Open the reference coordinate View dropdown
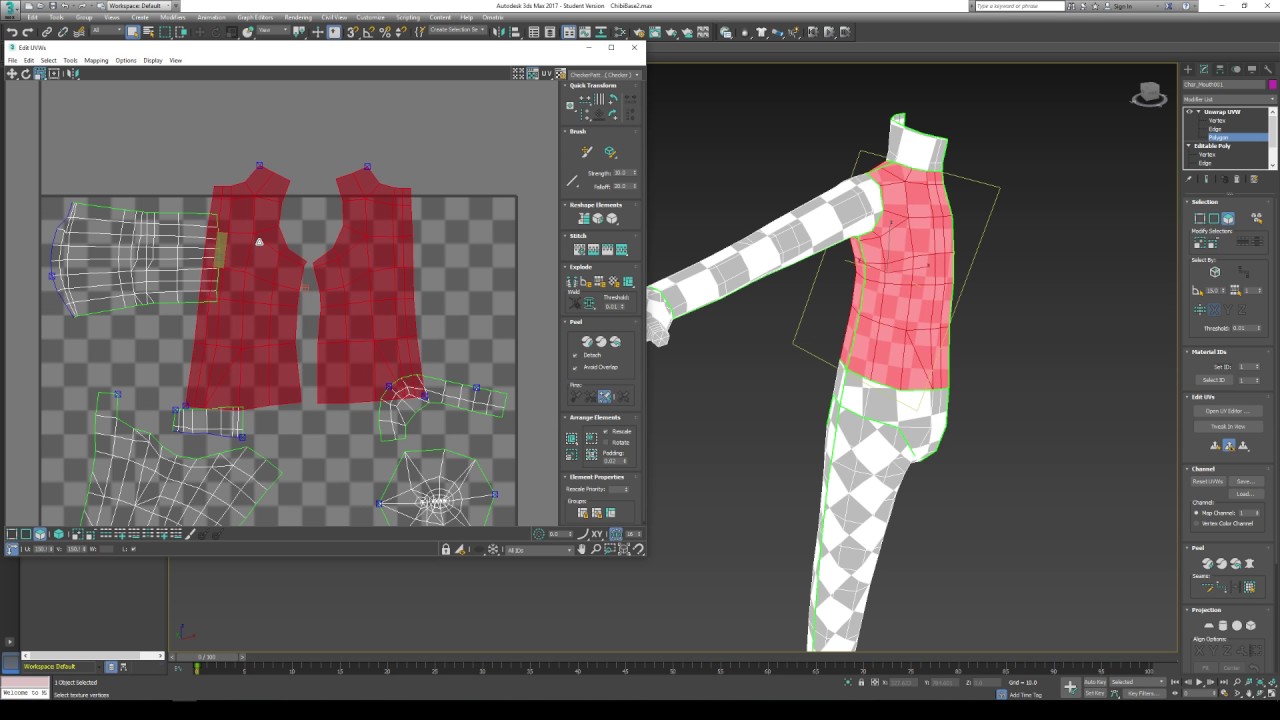This screenshot has width=1280, height=720. point(272,32)
